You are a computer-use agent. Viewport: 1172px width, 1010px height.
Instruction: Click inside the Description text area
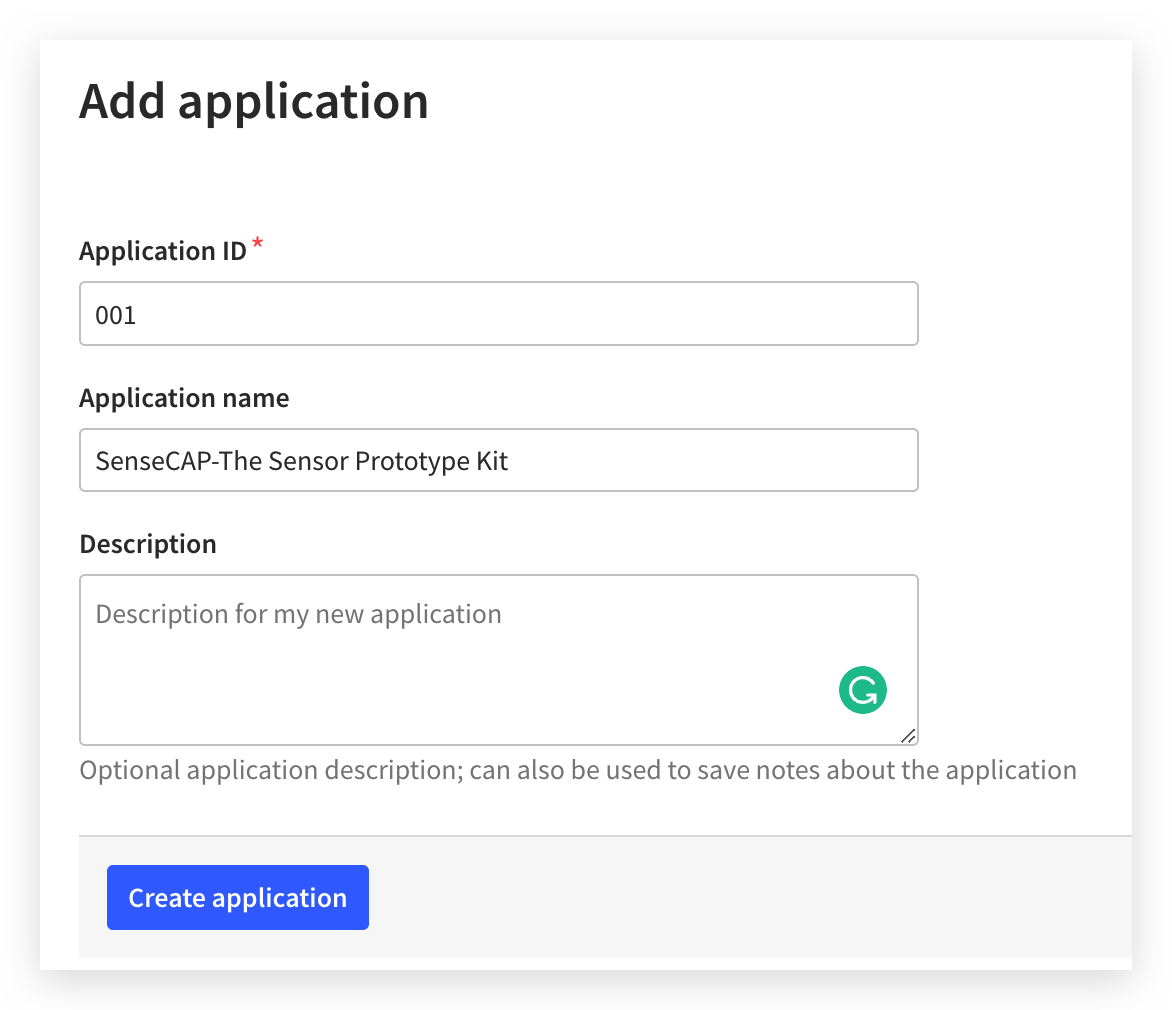click(x=499, y=660)
